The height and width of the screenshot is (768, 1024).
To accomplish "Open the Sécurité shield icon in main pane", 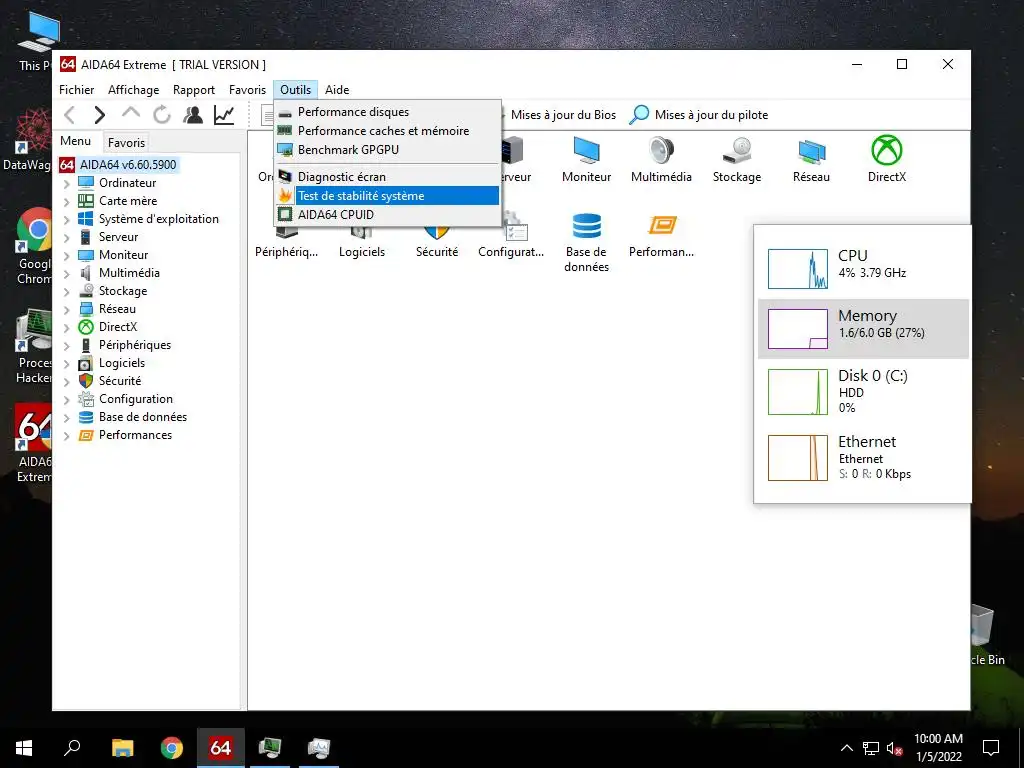I will point(437,242).
